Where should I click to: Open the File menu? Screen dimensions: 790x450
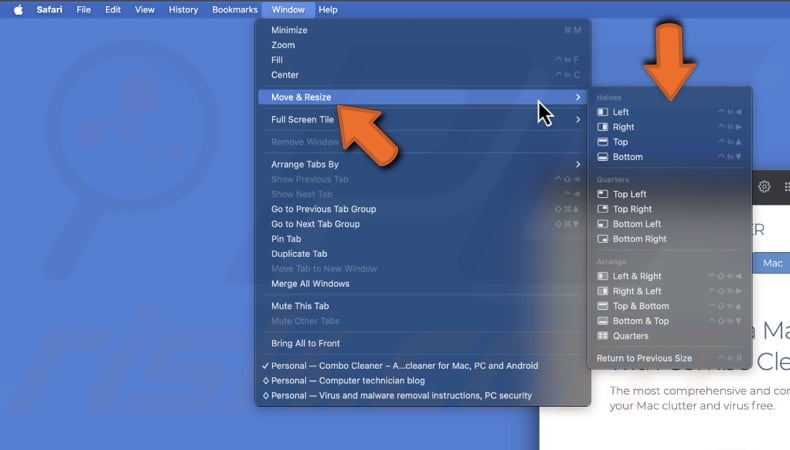tap(84, 10)
